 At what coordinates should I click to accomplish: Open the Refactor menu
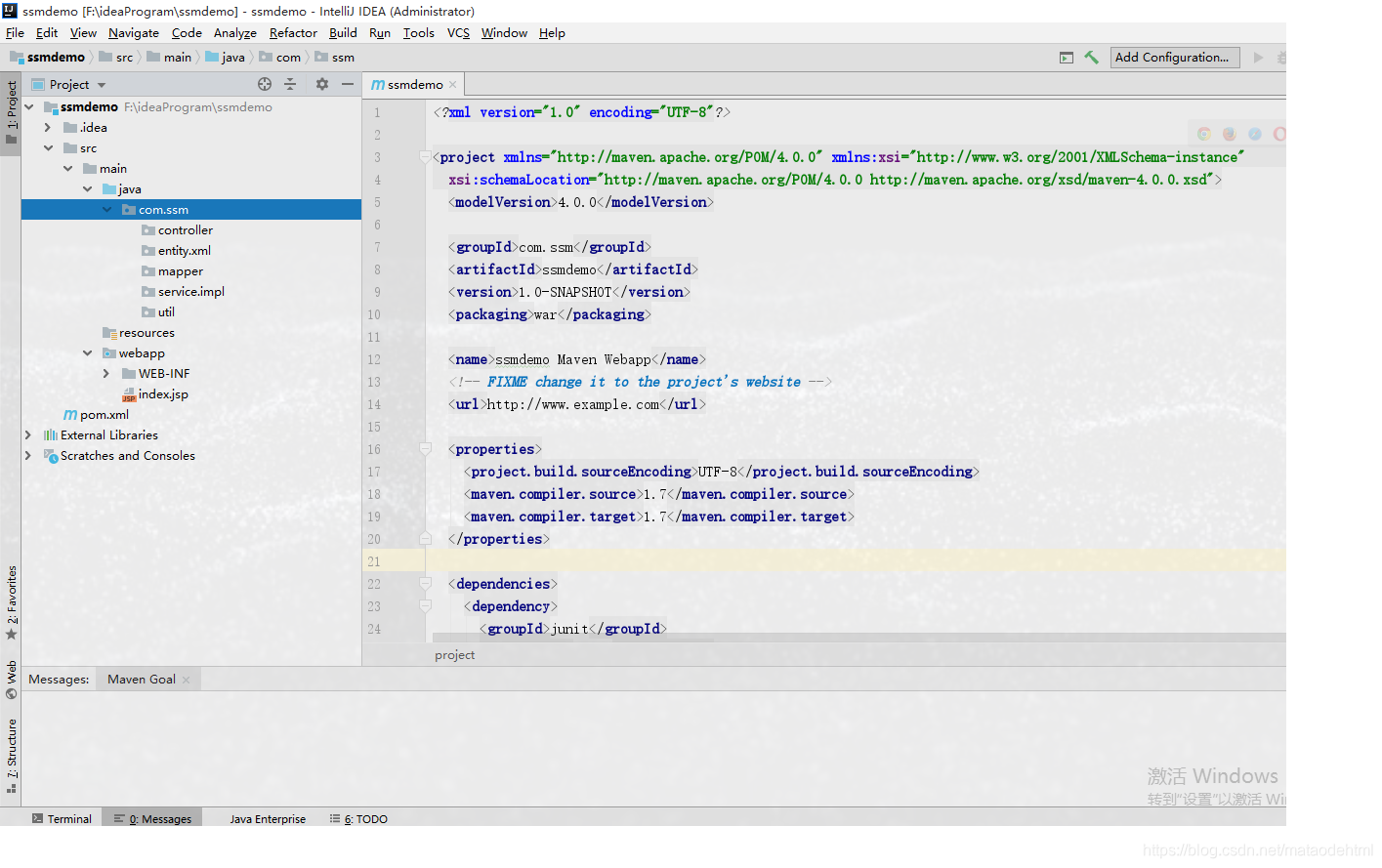pos(293,33)
